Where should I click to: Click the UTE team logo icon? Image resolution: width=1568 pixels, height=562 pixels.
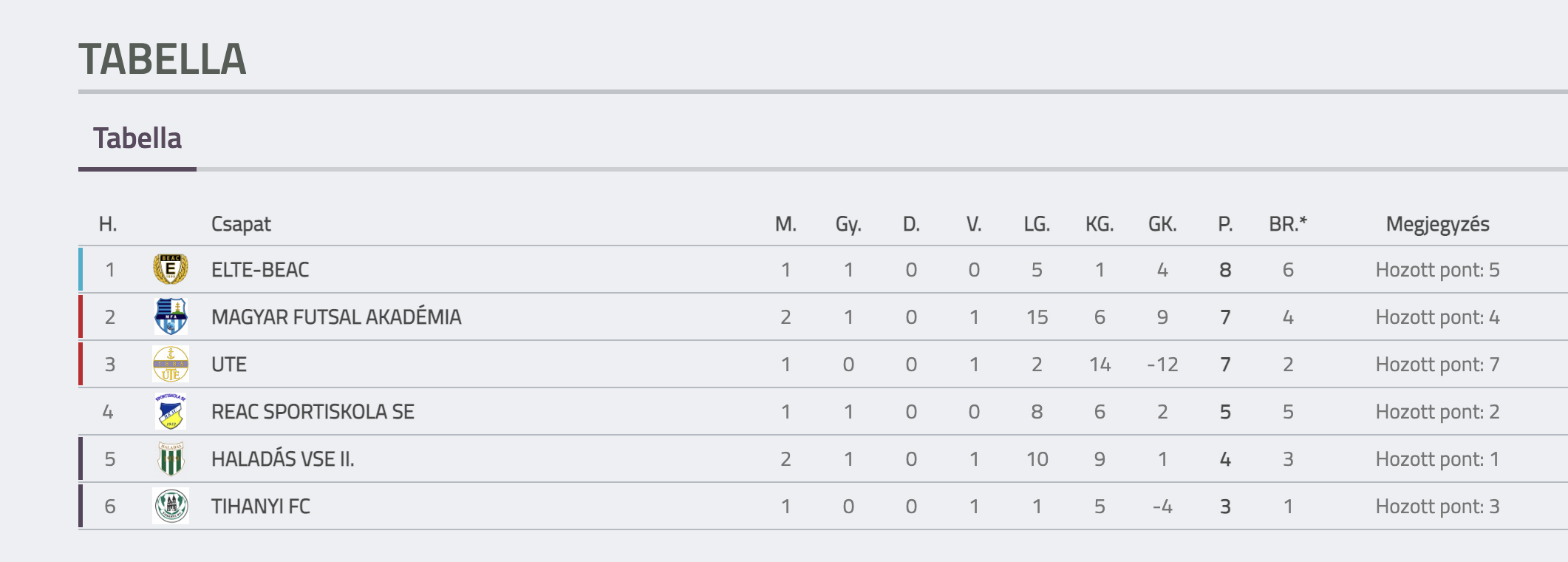click(x=171, y=364)
